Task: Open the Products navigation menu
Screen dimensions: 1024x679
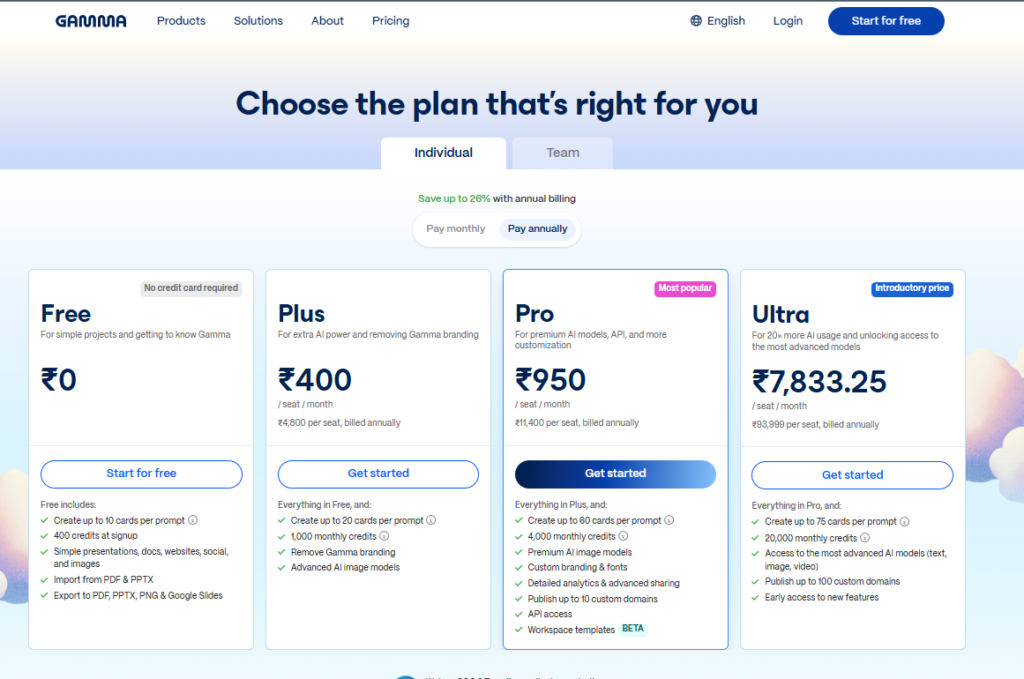Action: point(181,21)
